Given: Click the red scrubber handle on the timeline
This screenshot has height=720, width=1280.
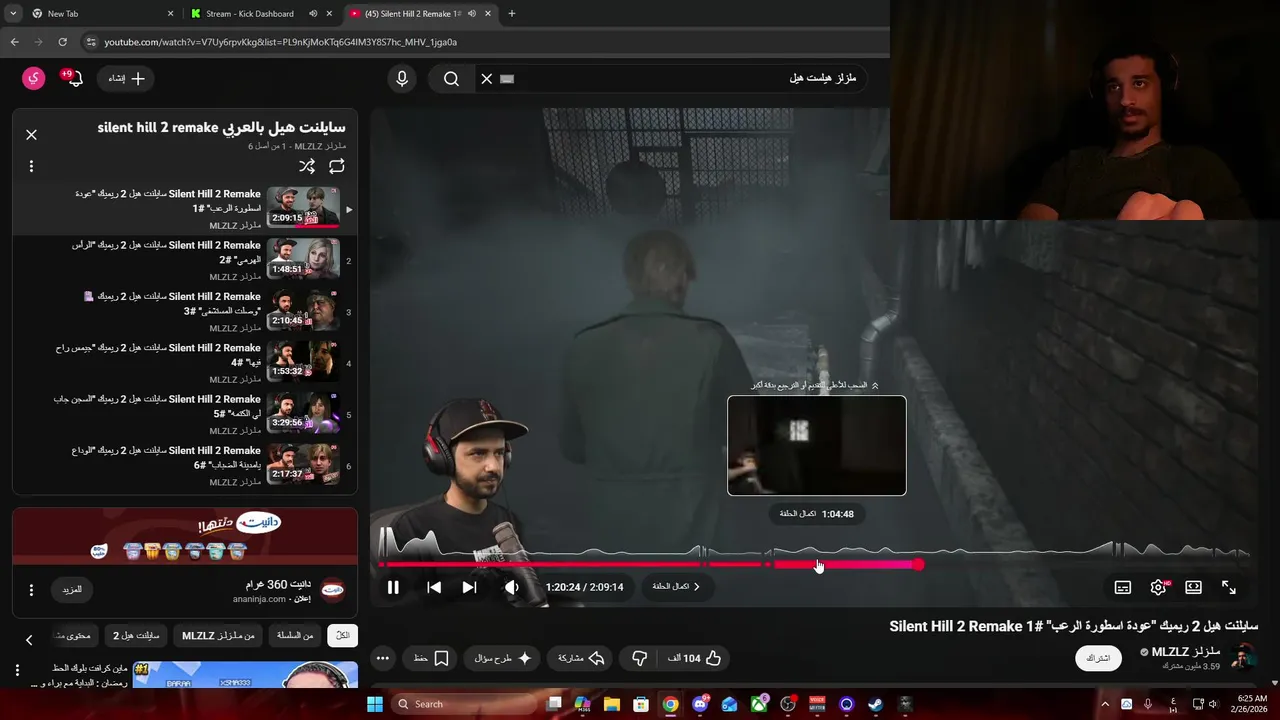Looking at the screenshot, I should coord(918,564).
